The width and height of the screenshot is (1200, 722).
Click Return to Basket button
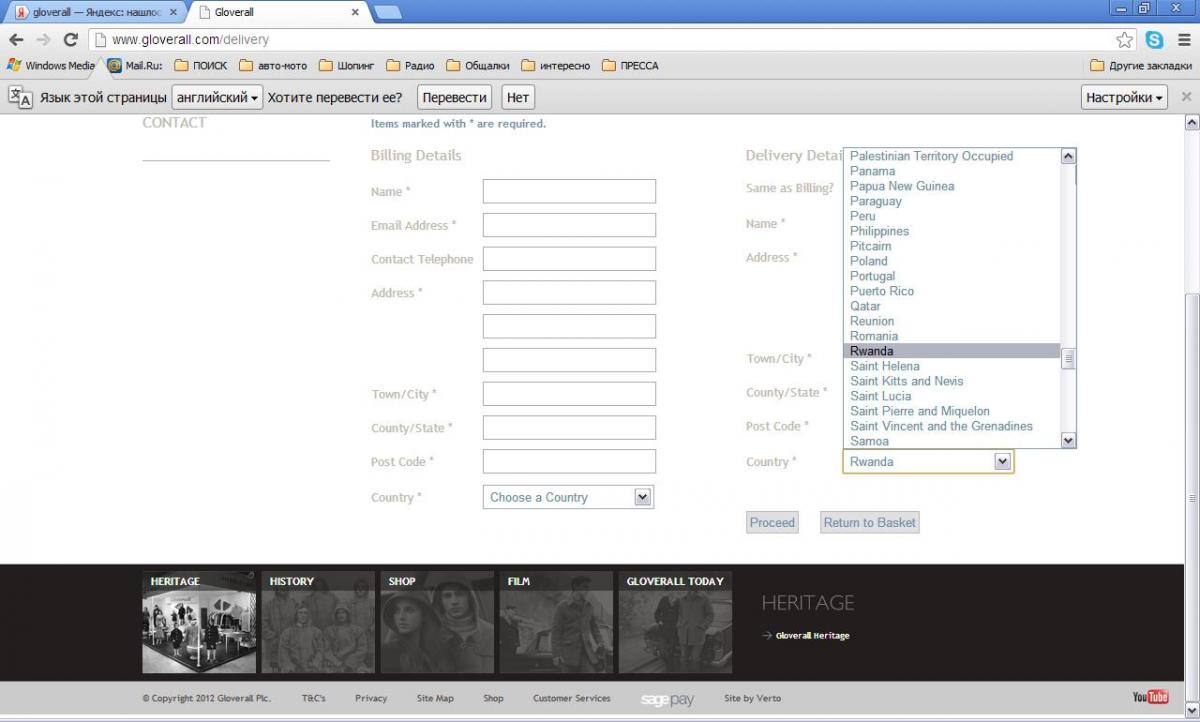[869, 522]
